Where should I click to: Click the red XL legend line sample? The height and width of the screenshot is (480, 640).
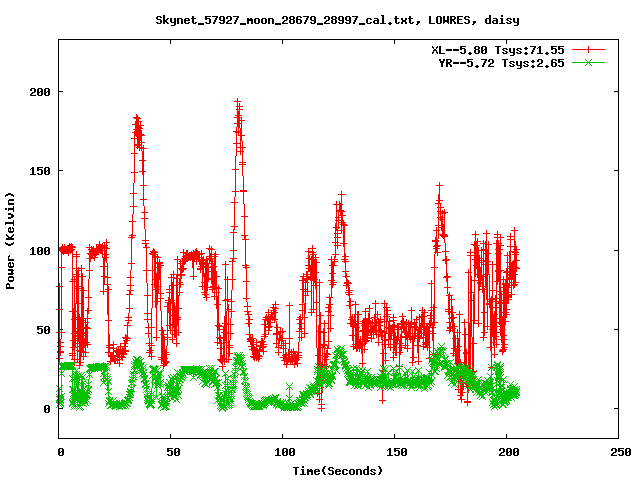pos(589,49)
